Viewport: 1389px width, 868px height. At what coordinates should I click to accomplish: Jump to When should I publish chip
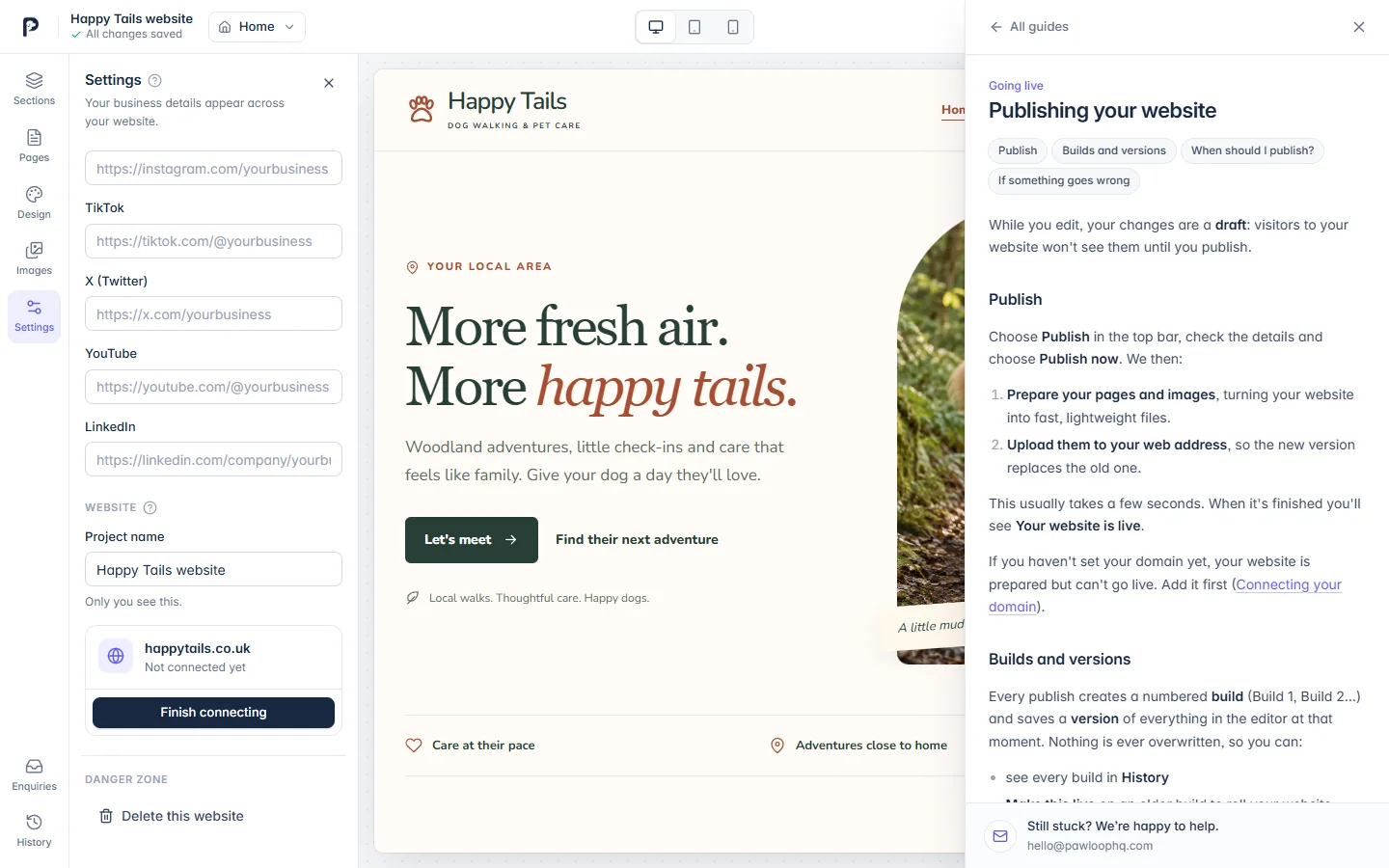1252,150
